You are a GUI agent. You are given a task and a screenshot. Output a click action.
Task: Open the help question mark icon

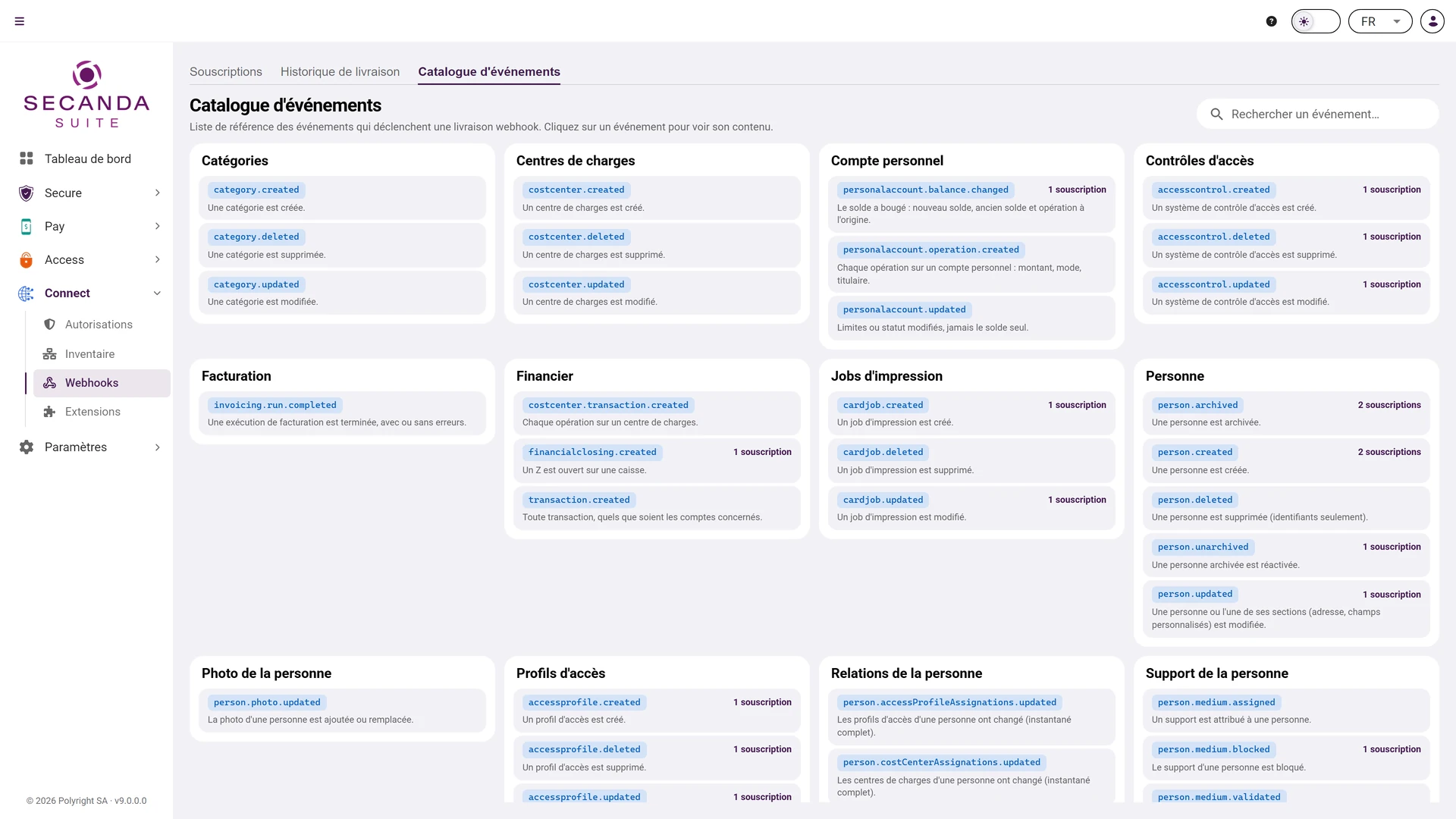pos(1272,21)
